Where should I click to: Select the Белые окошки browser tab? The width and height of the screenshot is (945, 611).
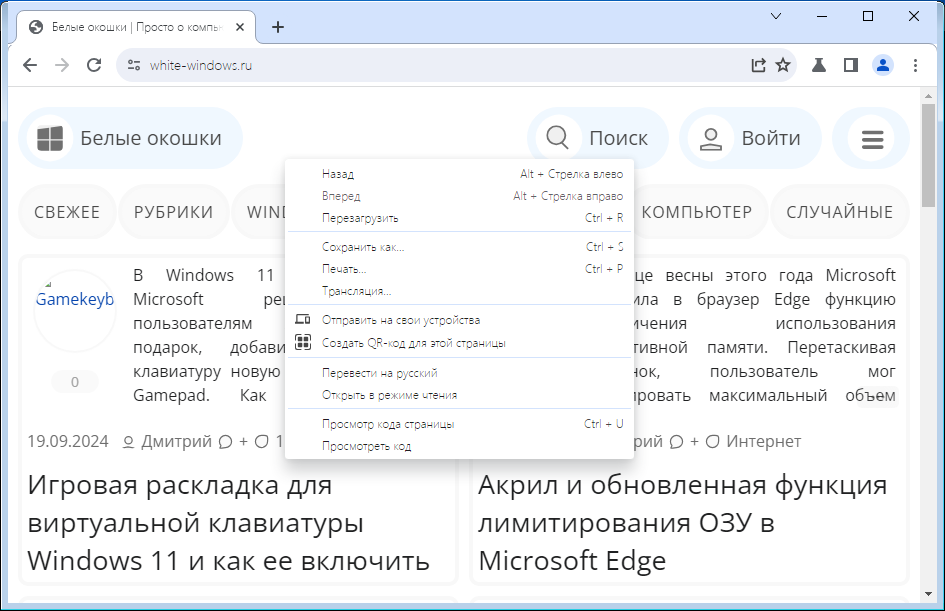pos(136,27)
